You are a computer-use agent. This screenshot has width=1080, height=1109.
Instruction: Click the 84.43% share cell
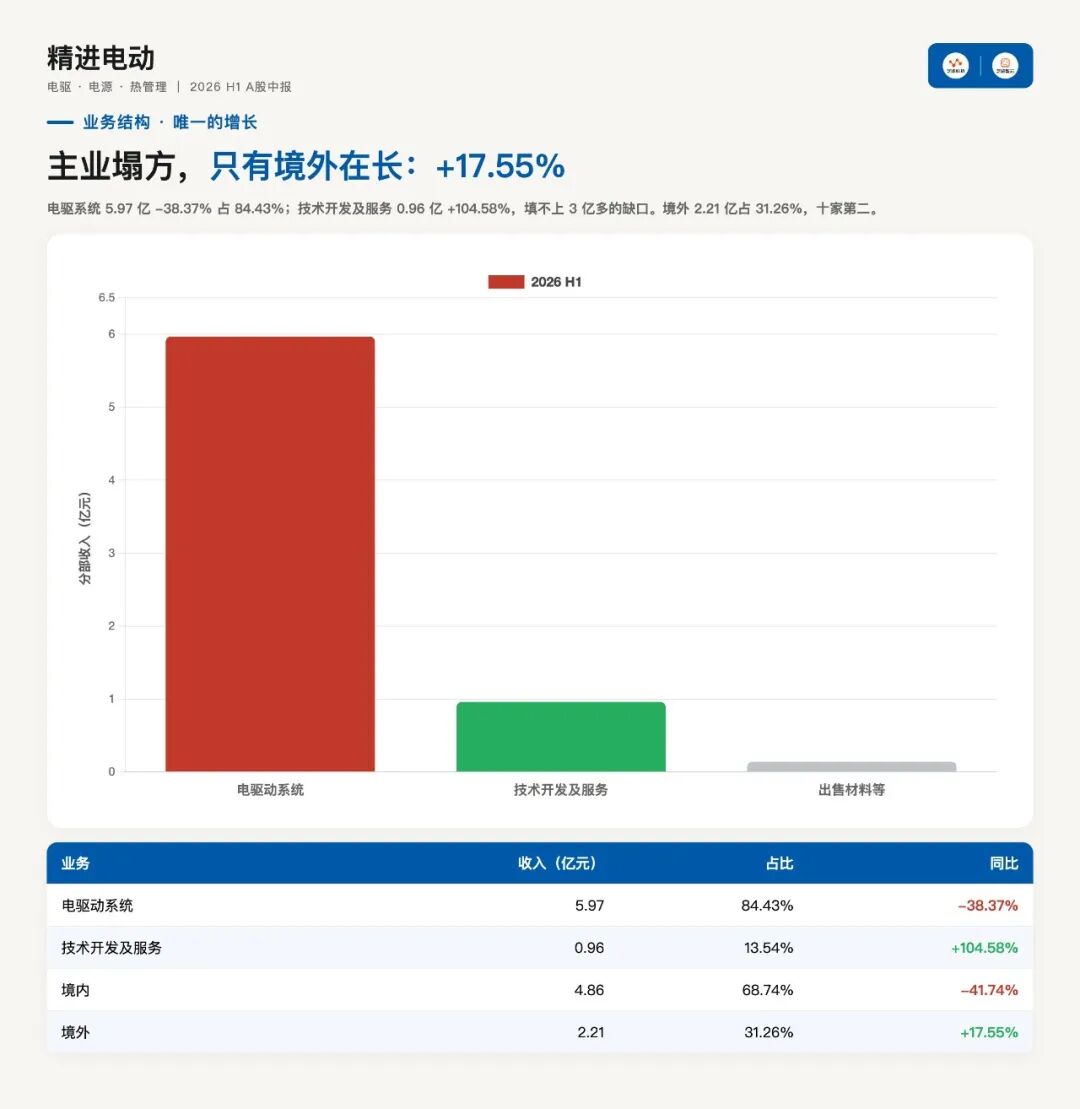pyautogui.click(x=767, y=905)
